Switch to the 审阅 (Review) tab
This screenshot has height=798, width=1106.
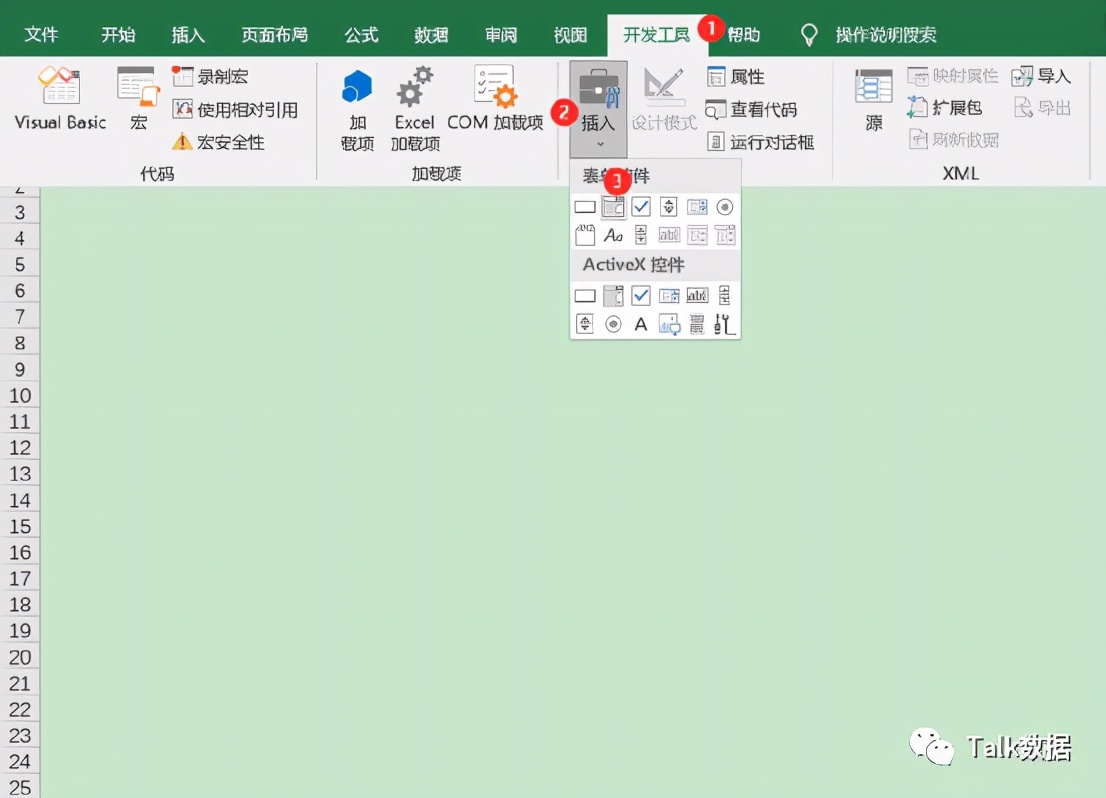(x=501, y=34)
